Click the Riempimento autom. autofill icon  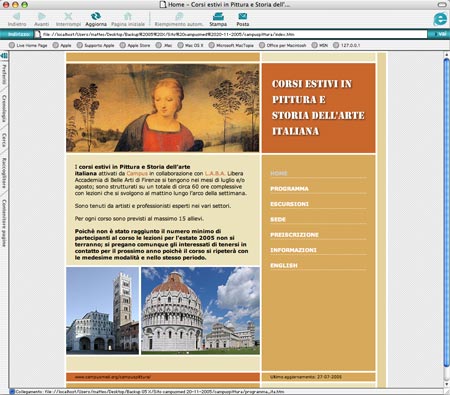(179, 16)
